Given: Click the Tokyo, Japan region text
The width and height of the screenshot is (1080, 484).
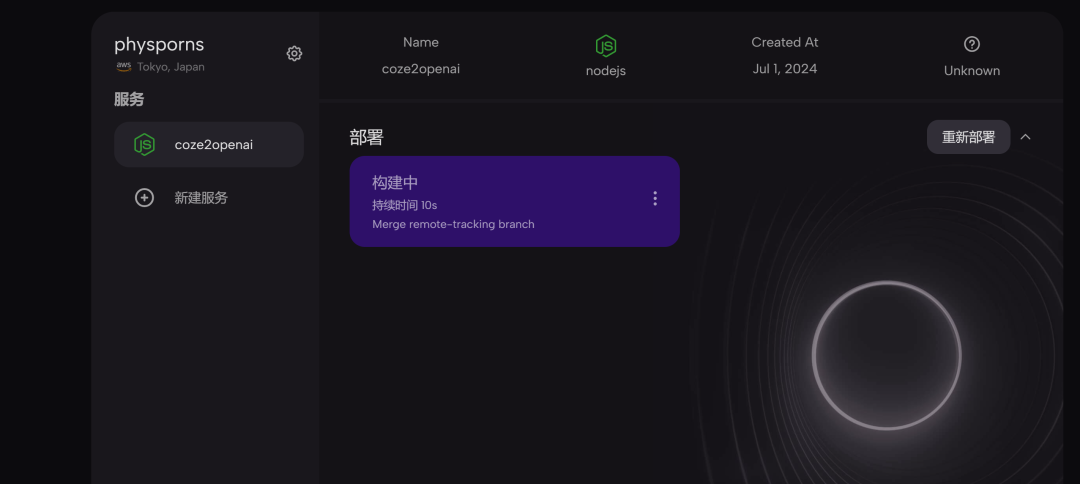Looking at the screenshot, I should click(171, 67).
